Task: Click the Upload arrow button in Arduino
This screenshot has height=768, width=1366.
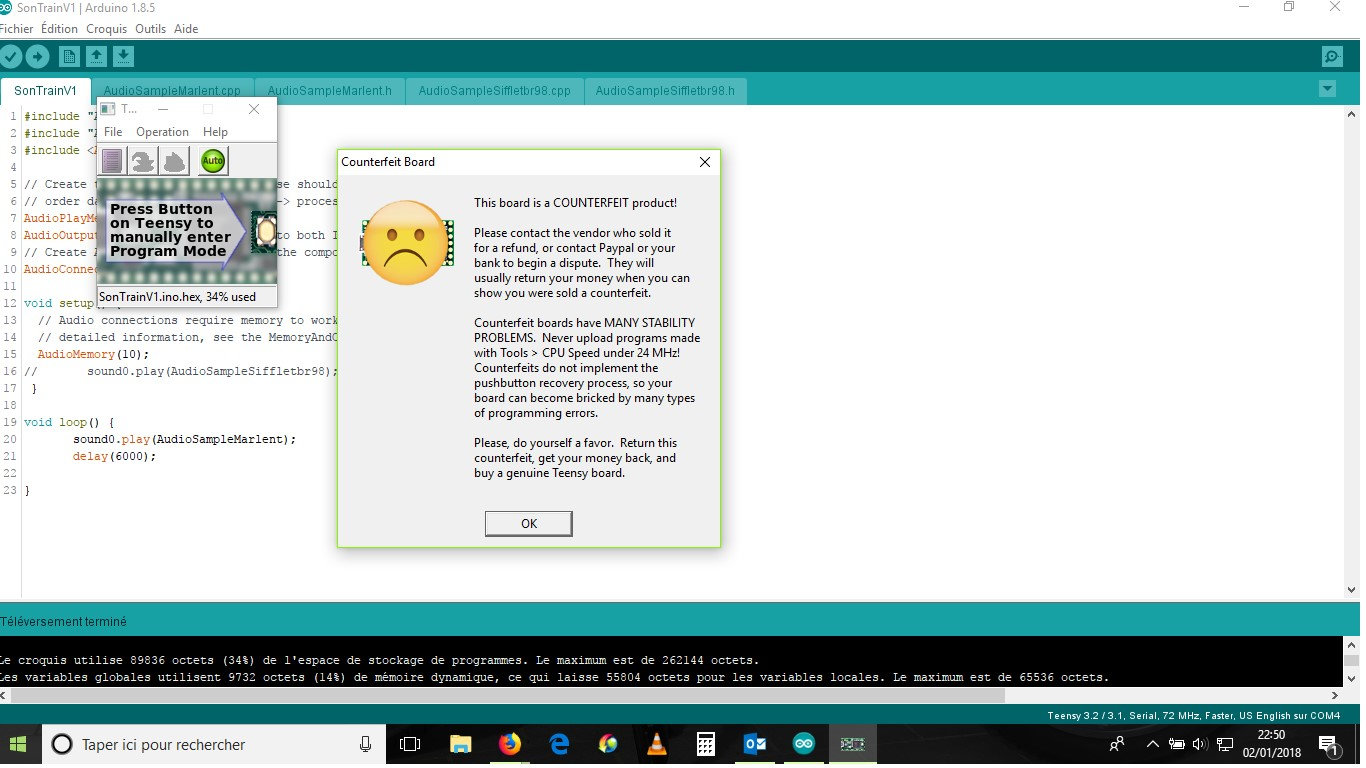Action: (37, 57)
